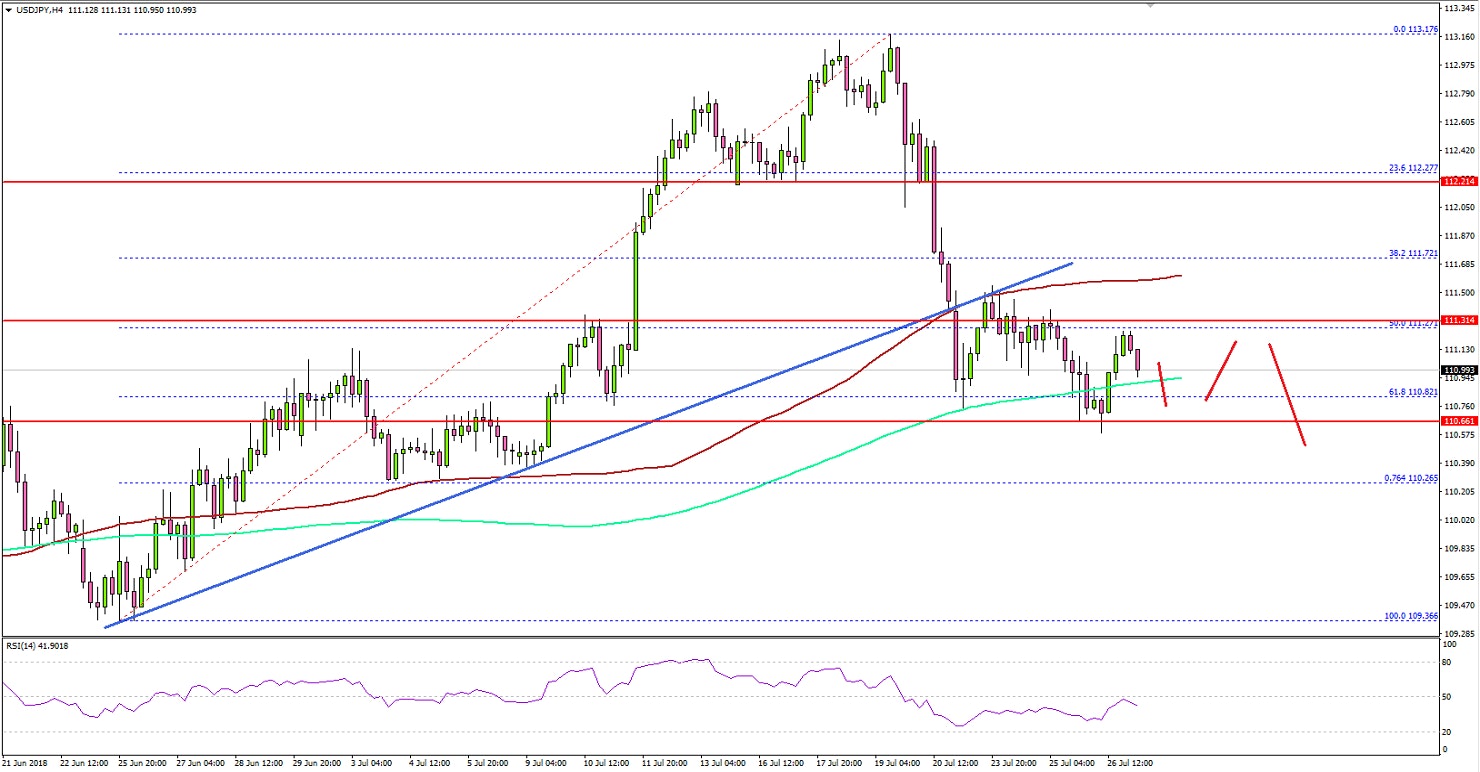Image resolution: width=1480 pixels, height=772 pixels.
Task: Open the USDJPY,H4 chart context dropdown arrow
Action: pyautogui.click(x=8, y=9)
